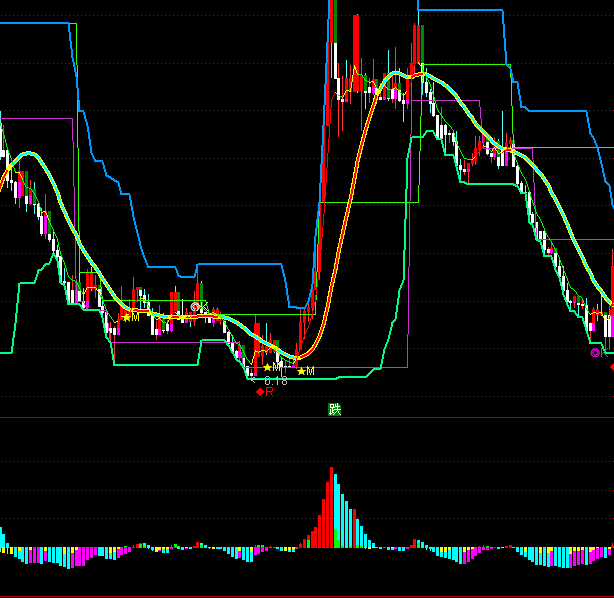Click the 0.18 low price label
This screenshot has width=614, height=598.
click(276, 381)
